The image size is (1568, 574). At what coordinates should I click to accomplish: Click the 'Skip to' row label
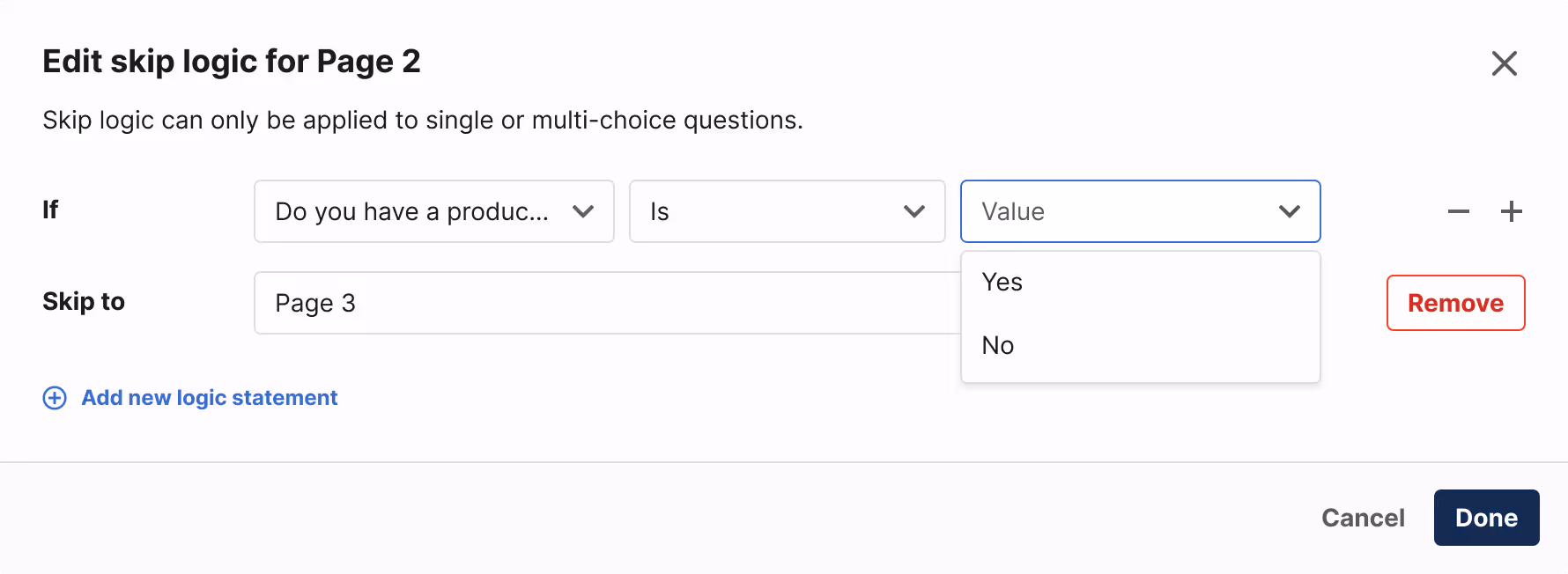click(84, 302)
